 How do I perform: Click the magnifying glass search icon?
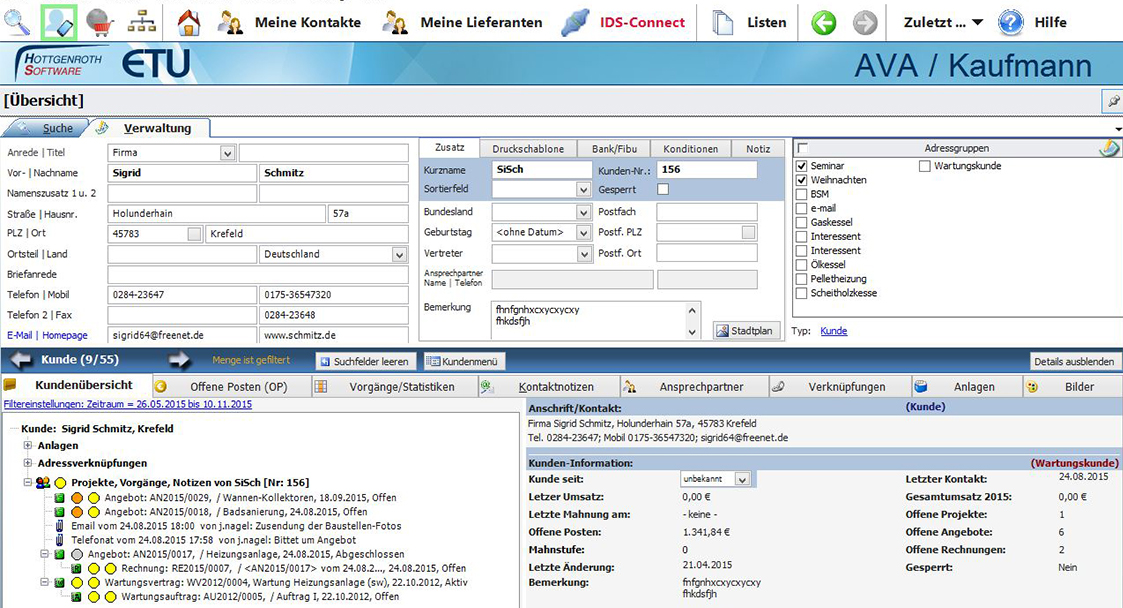coord(17,22)
